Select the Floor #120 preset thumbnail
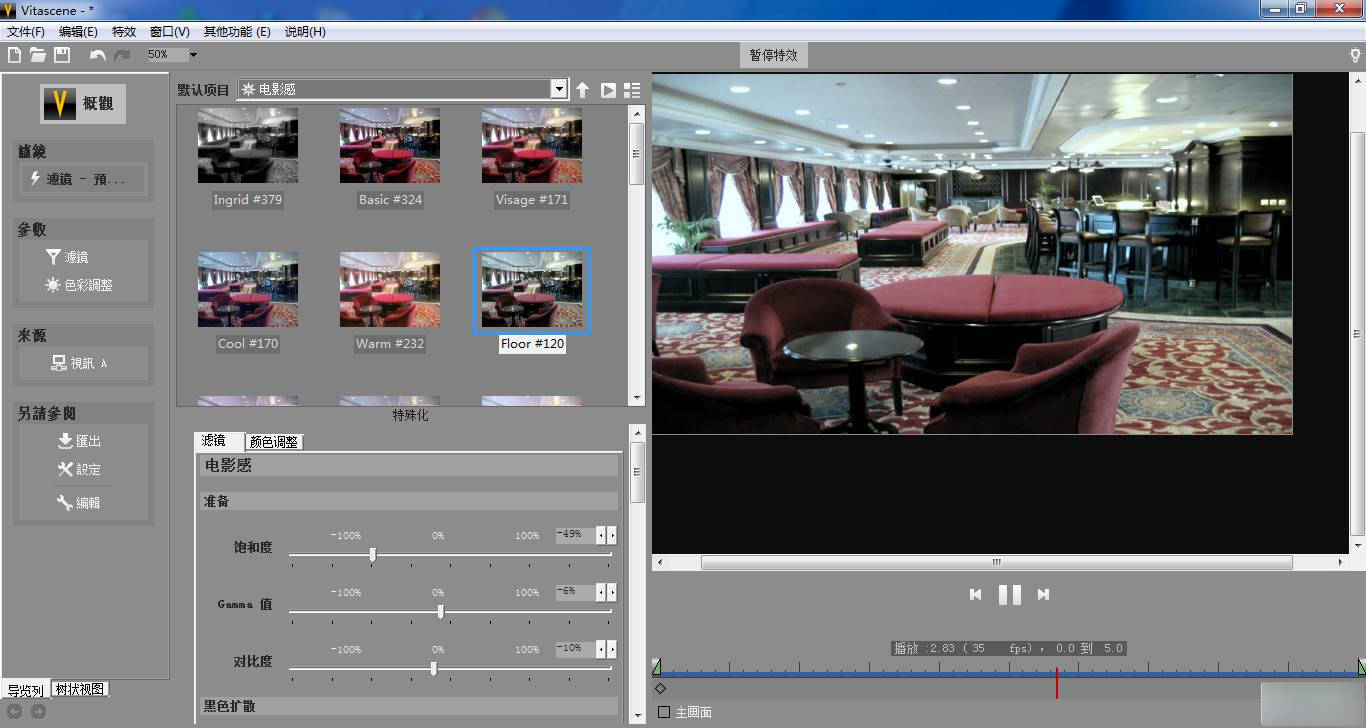 coord(531,290)
